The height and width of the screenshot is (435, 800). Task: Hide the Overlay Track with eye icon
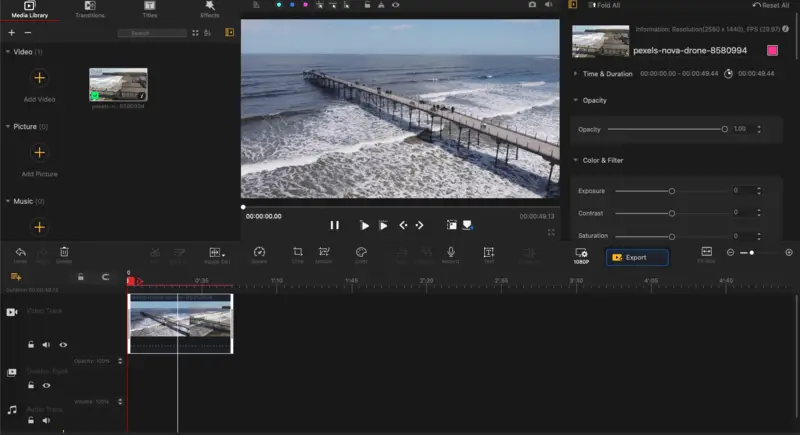(46, 385)
